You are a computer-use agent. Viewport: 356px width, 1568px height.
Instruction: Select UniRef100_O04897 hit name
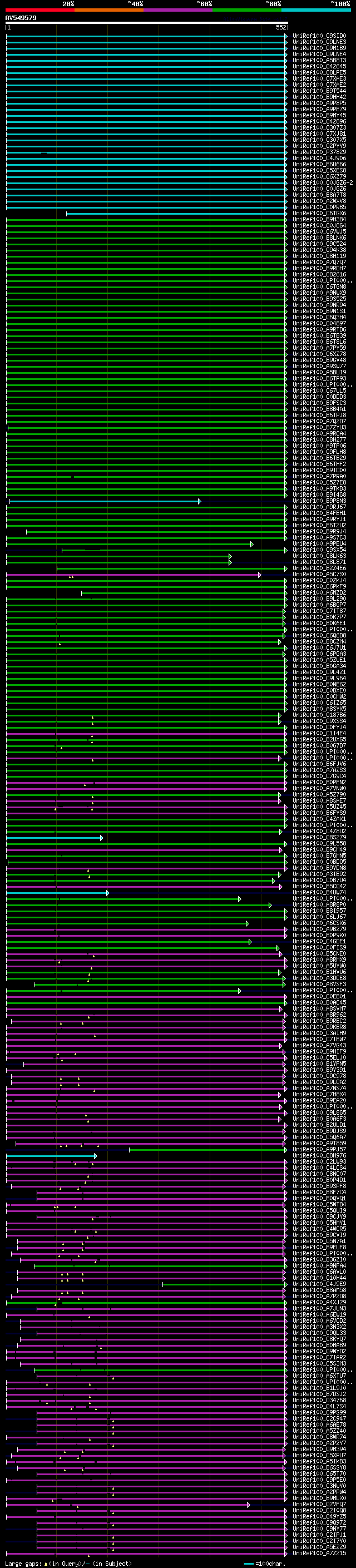click(319, 323)
